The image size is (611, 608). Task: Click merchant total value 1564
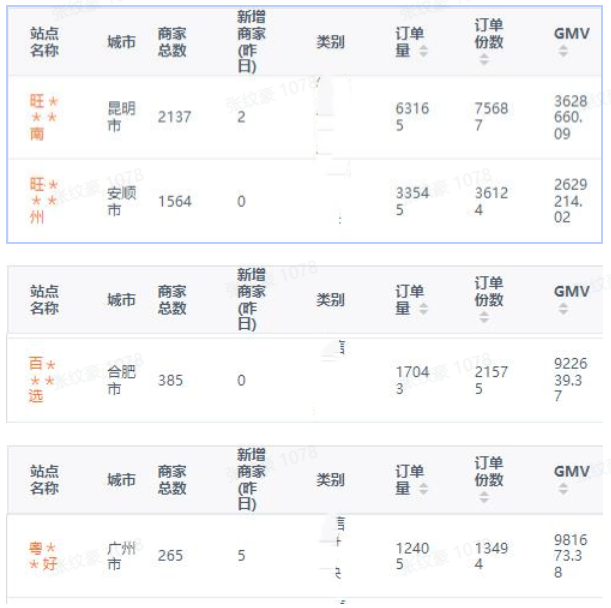point(174,201)
